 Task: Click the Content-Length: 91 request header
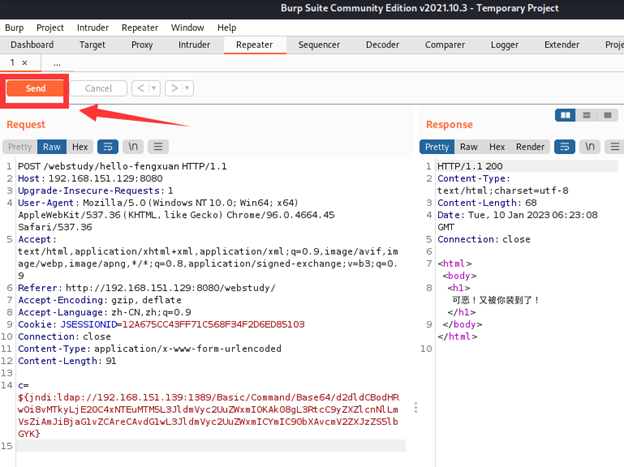coord(67,361)
